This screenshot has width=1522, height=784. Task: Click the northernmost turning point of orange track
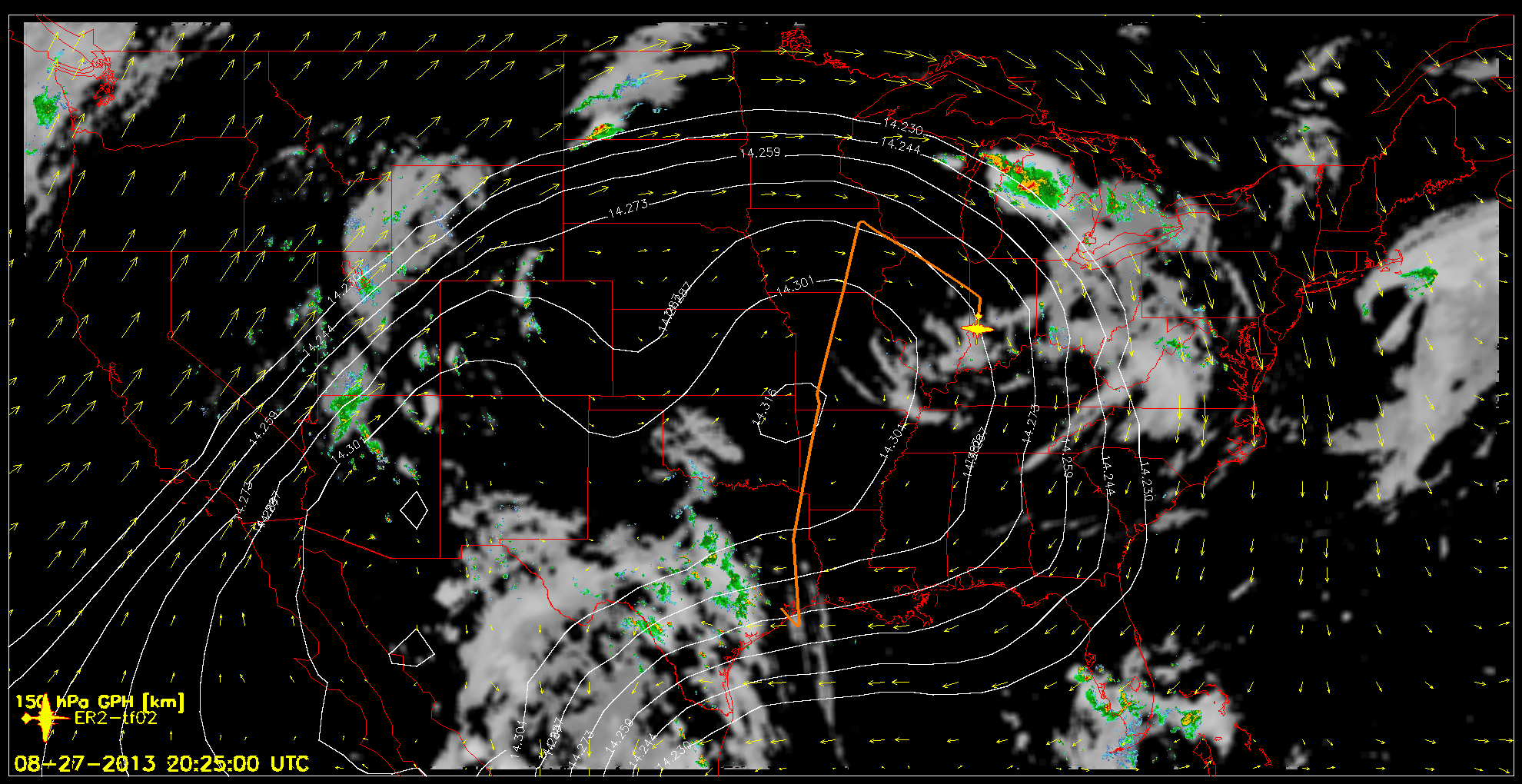[862, 223]
